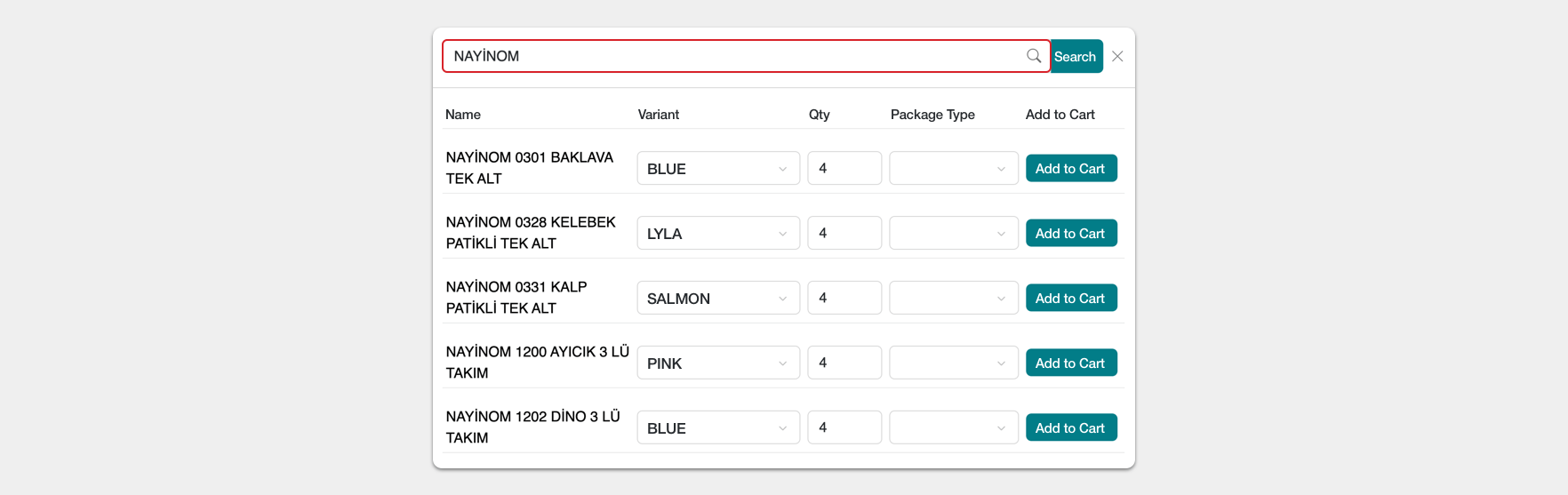Open BLUE variant dropdown for 1202 DİNO
The height and width of the screenshot is (495, 1568).
coord(718,427)
